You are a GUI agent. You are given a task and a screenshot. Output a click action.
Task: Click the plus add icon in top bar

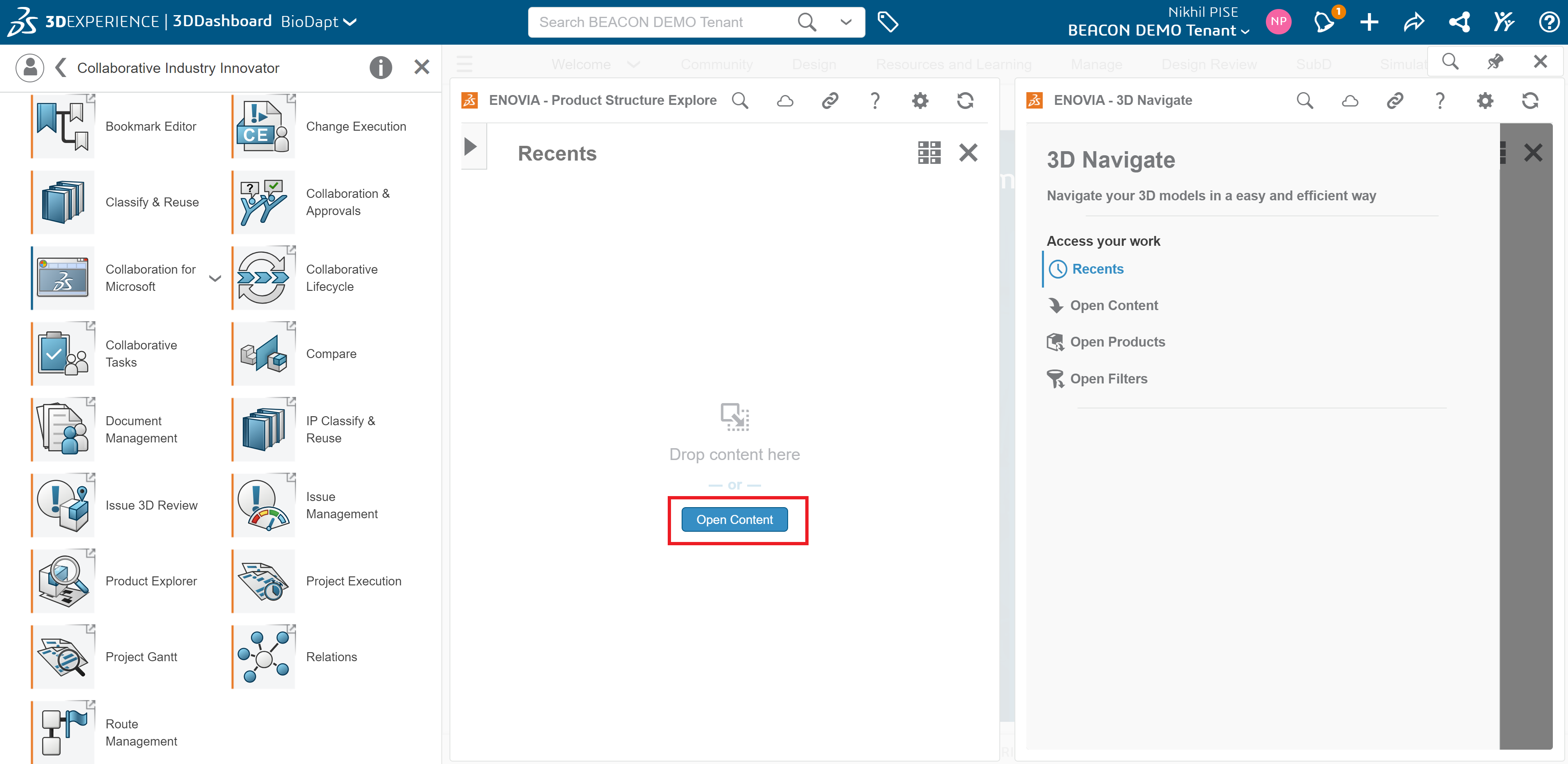(x=1369, y=23)
